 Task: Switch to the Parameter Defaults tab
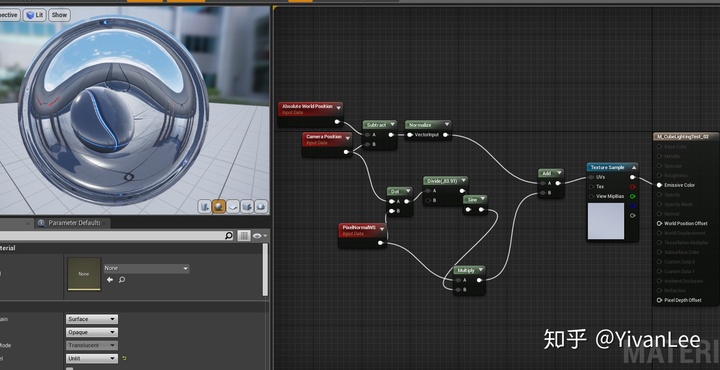[x=73, y=223]
